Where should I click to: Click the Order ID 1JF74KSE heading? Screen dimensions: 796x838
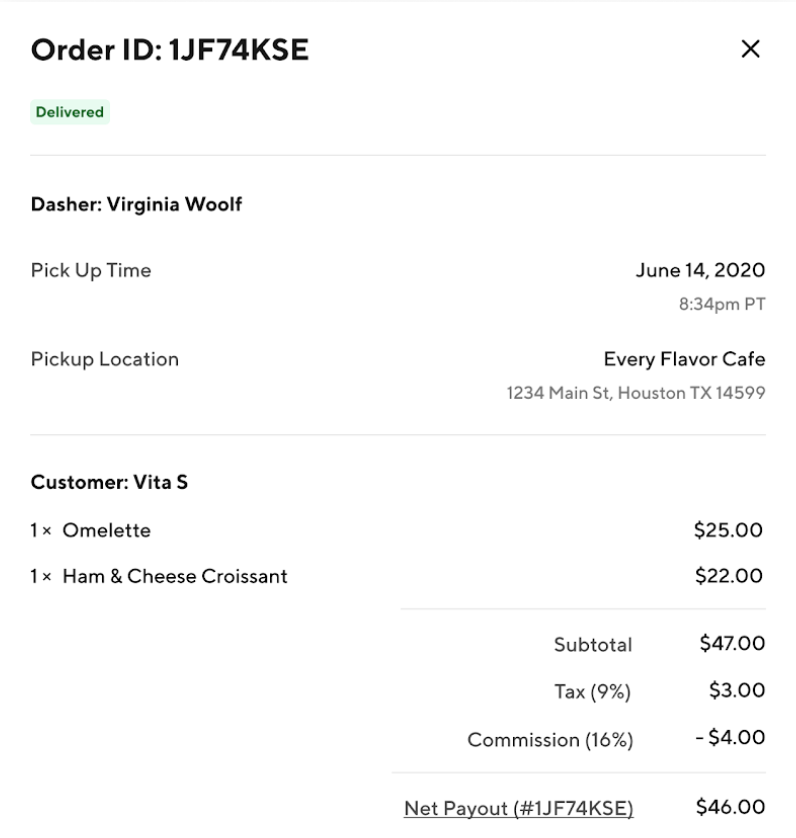pyautogui.click(x=170, y=50)
